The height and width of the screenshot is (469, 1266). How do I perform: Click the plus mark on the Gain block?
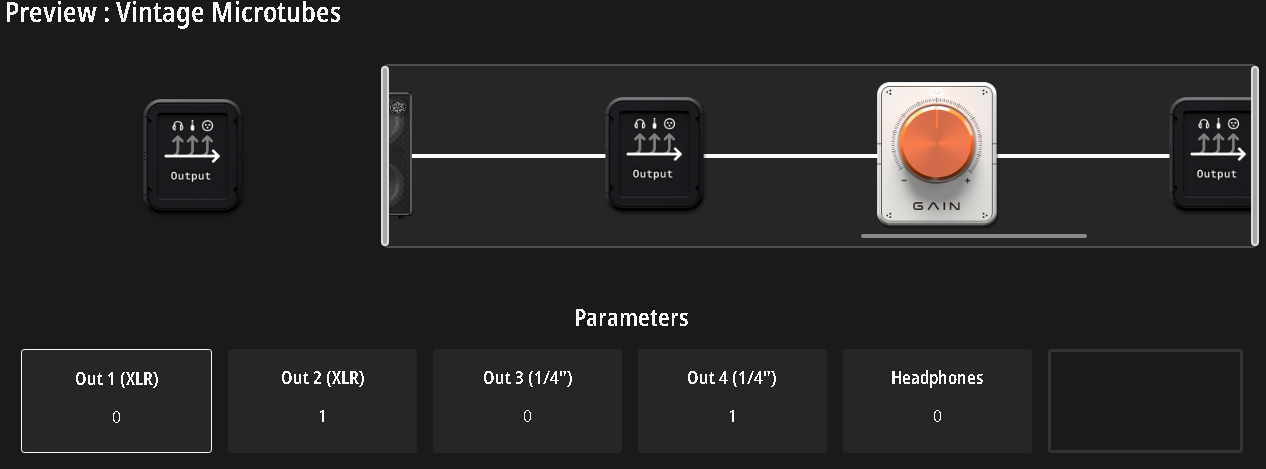tap(967, 181)
